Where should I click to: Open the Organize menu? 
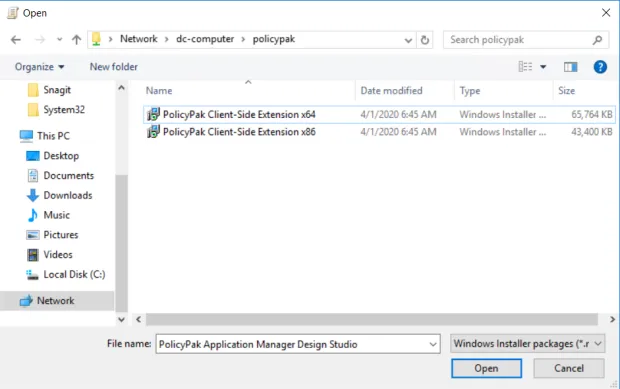pos(40,67)
